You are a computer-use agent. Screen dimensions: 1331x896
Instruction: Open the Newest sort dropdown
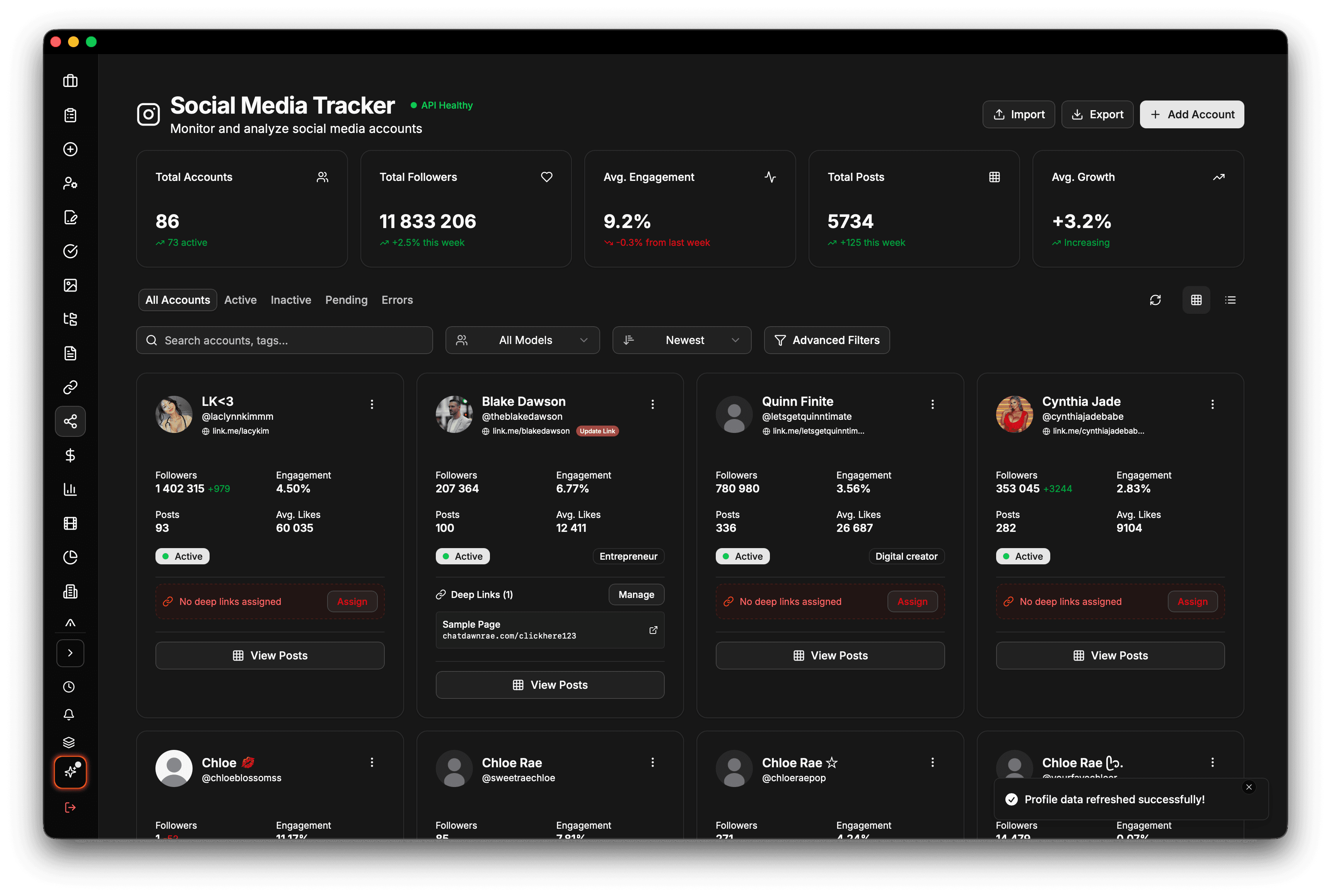(x=682, y=340)
